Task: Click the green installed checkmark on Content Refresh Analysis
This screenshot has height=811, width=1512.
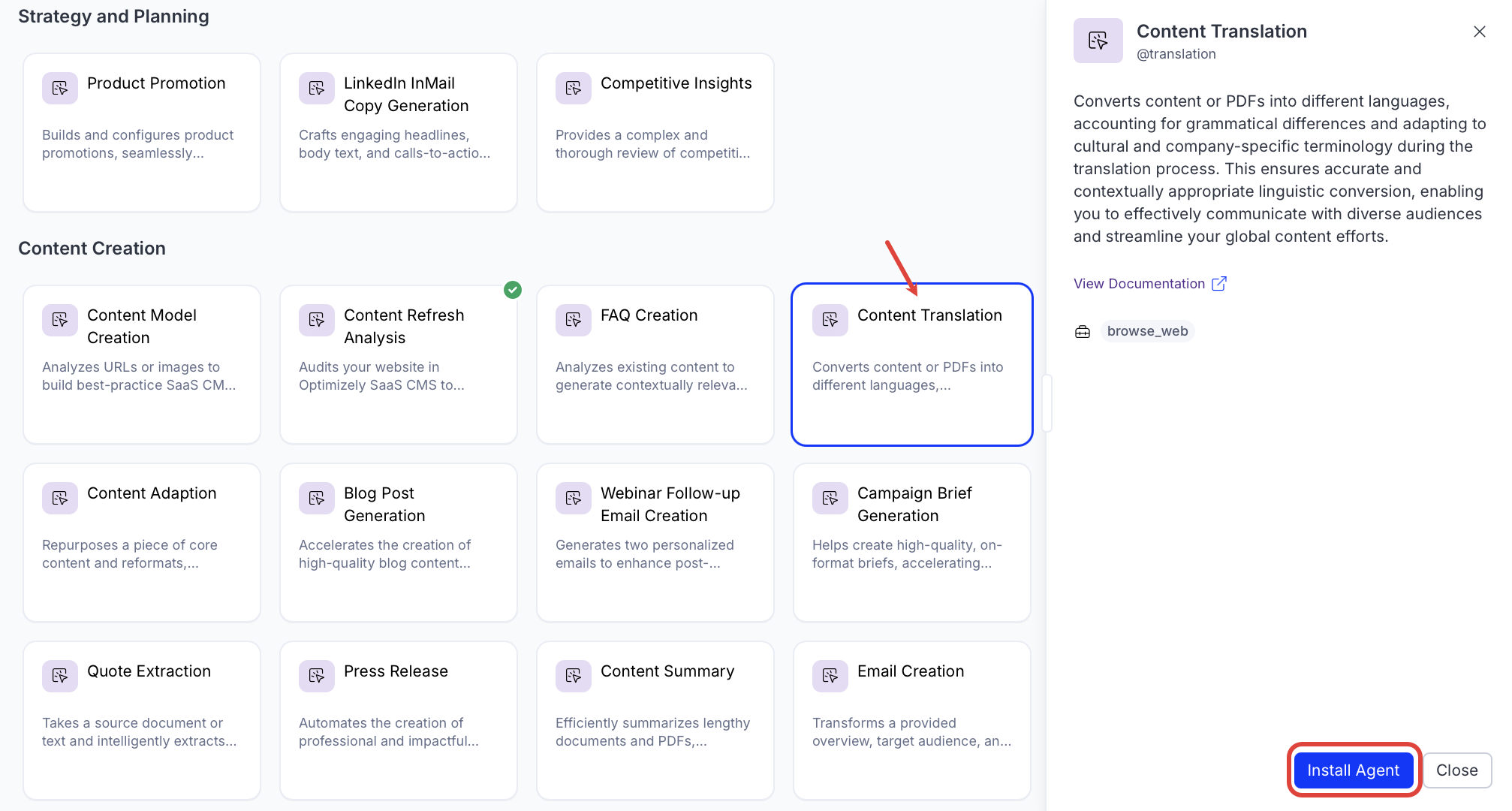Action: (513, 290)
